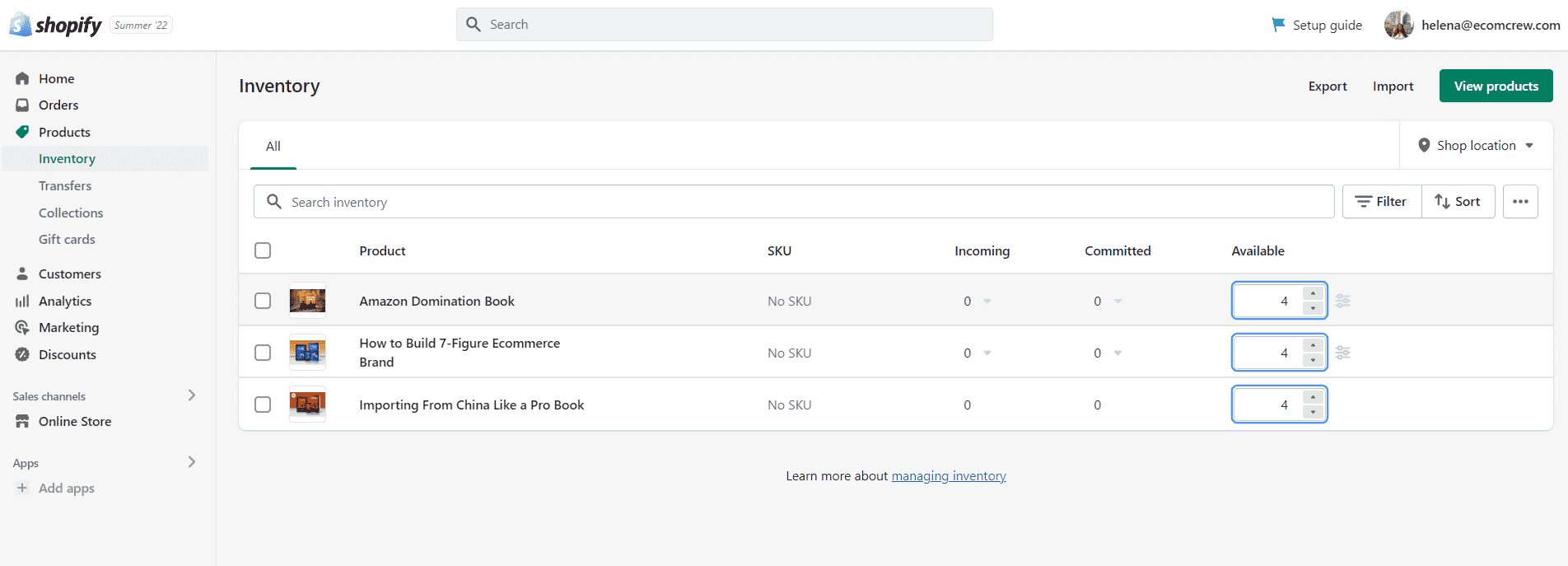Increase available quantity for Importing From China book
Screen dimensions: 1568x566
[x=1313, y=397]
